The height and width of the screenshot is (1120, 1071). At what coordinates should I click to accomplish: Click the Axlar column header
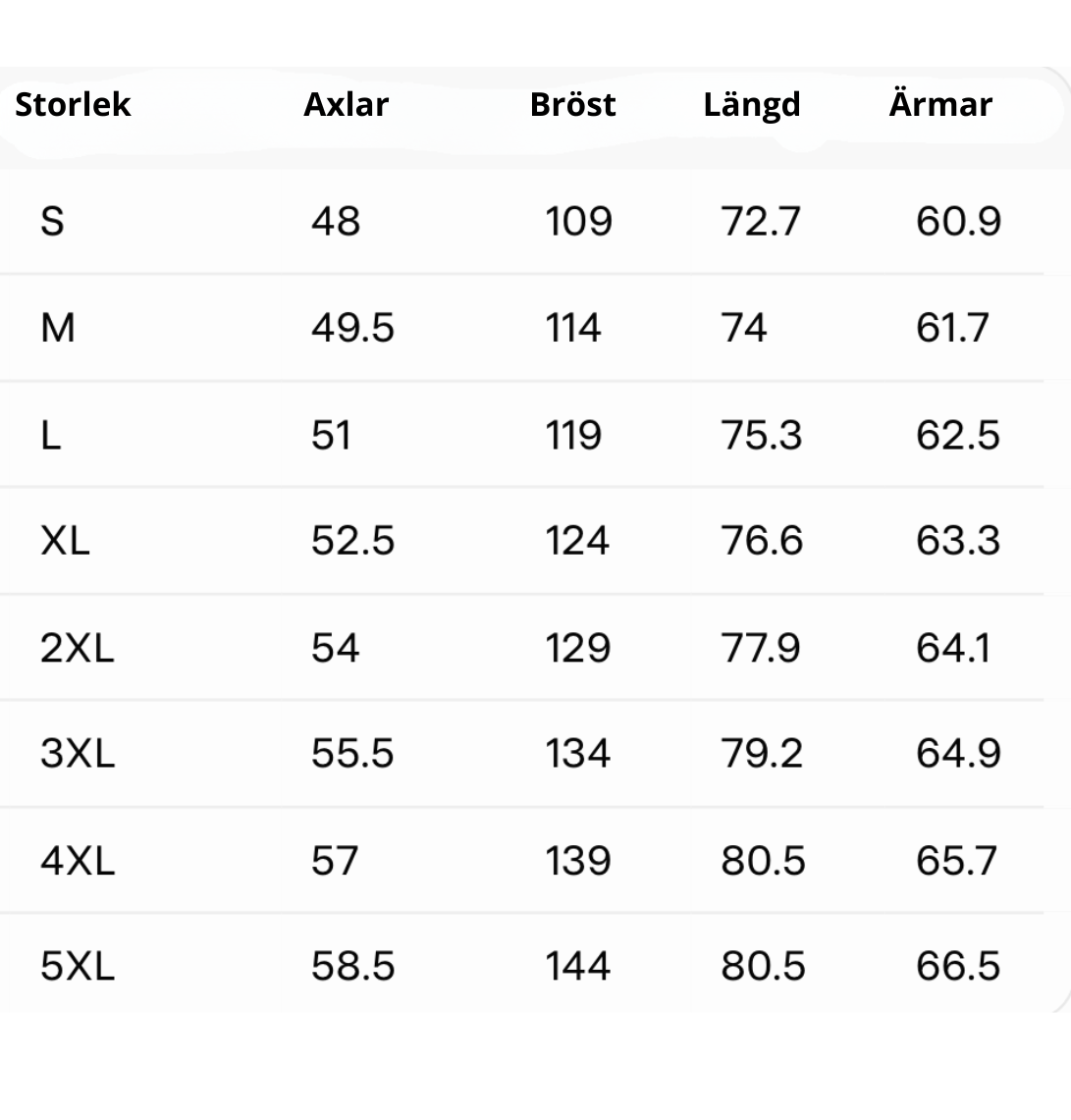[347, 104]
